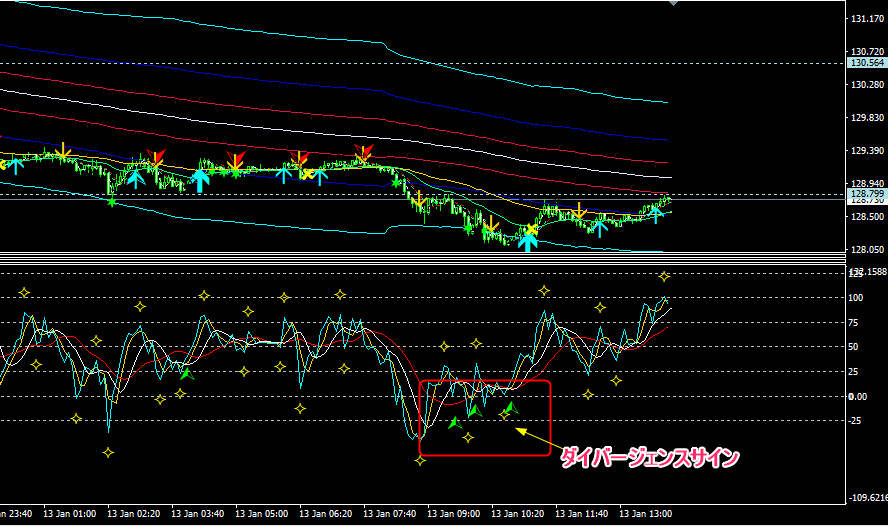Click the 0.00 level on the oscillator scale
The image size is (888, 527).
(857, 396)
